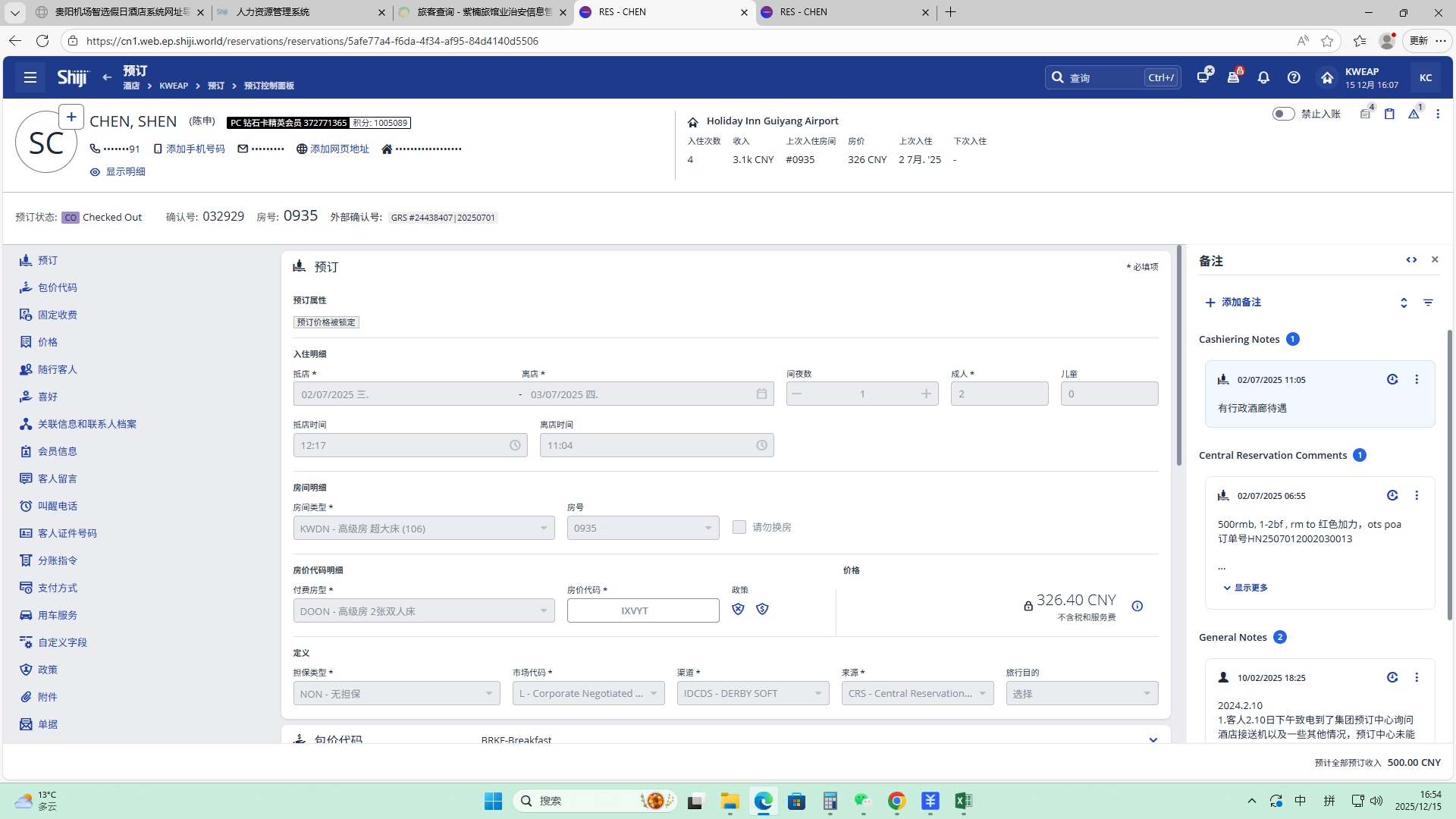
Task: Click the notifications bell icon
Action: click(1263, 77)
